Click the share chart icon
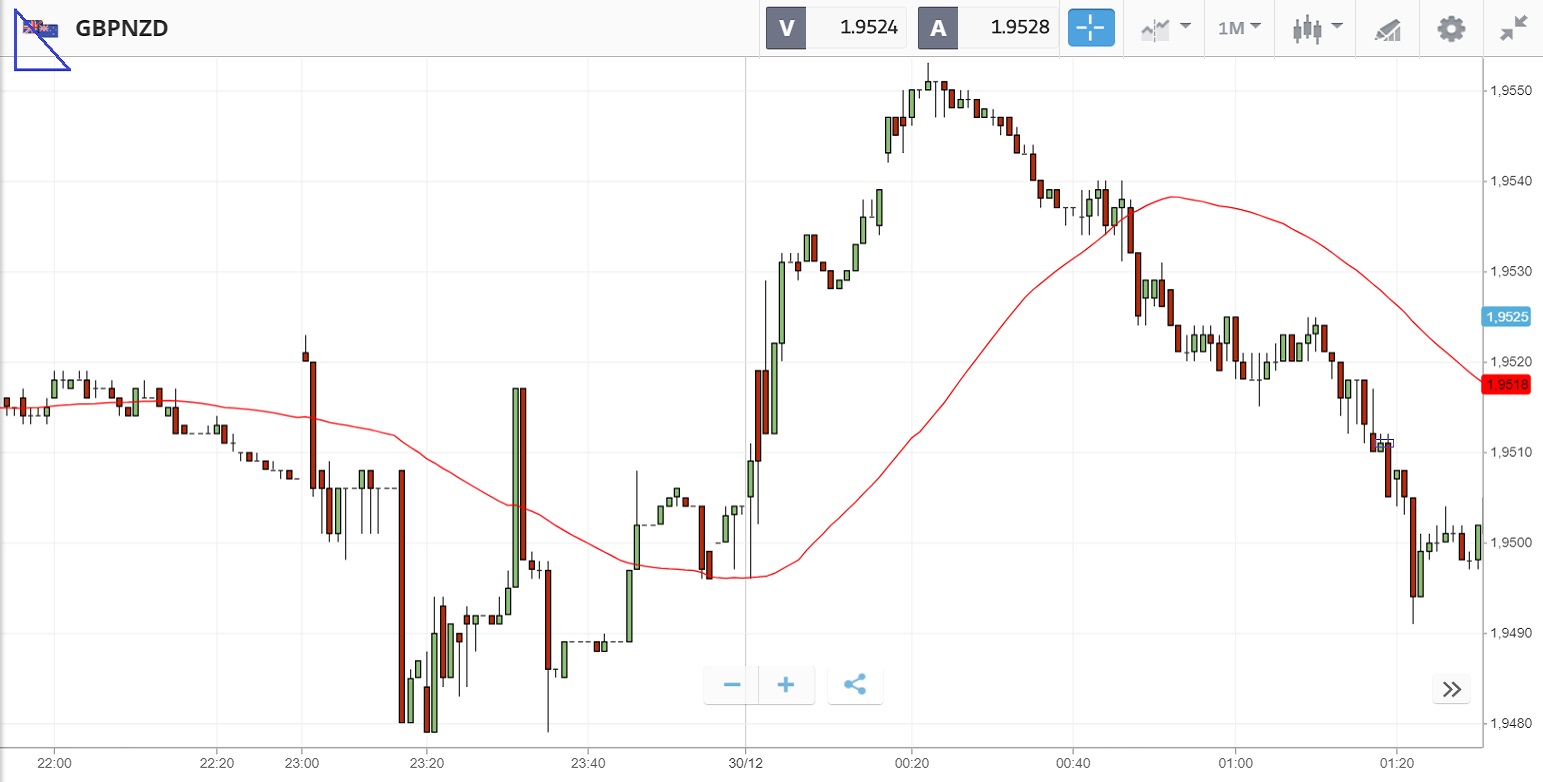This screenshot has width=1543, height=782. 855,685
